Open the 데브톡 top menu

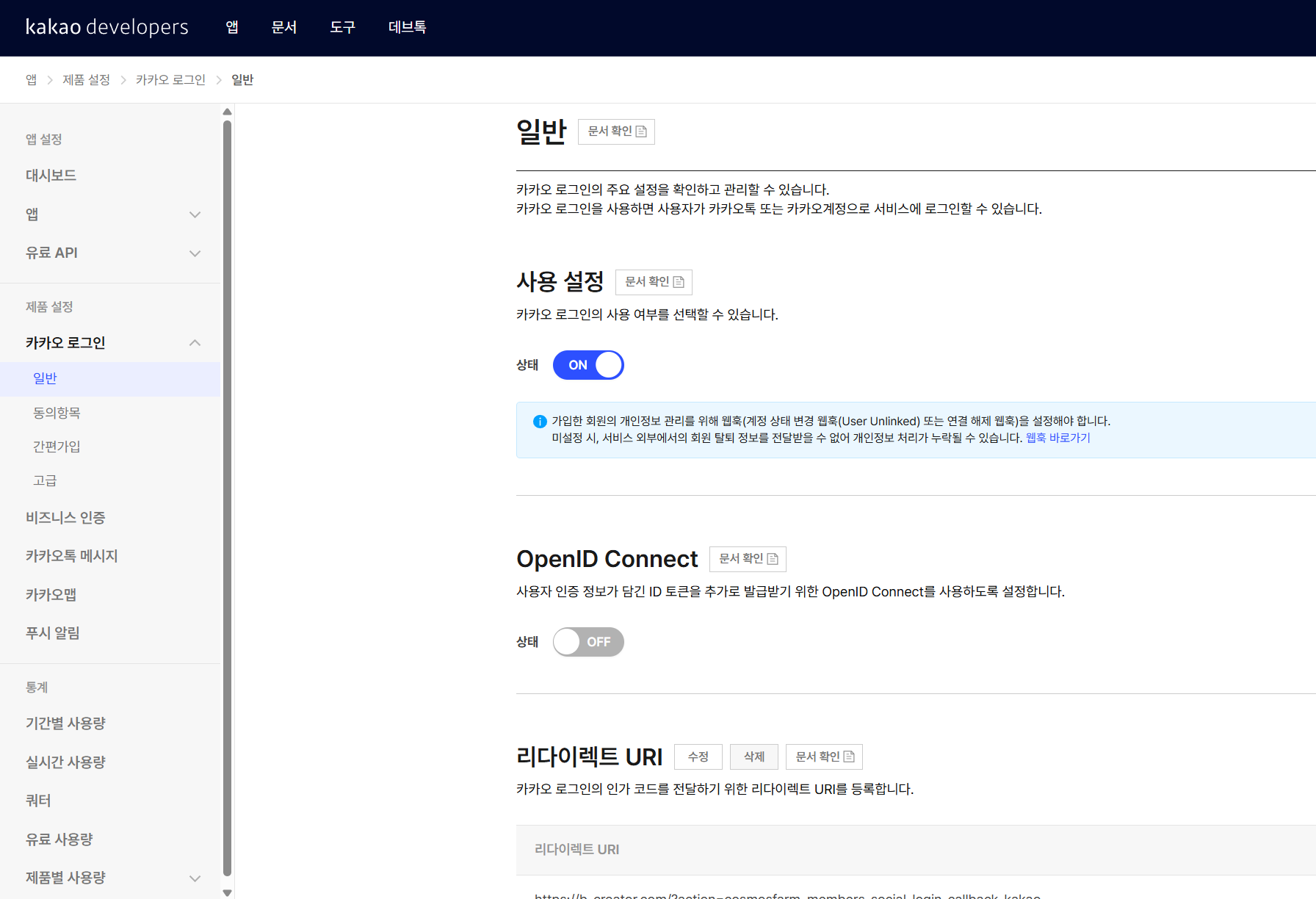407,27
